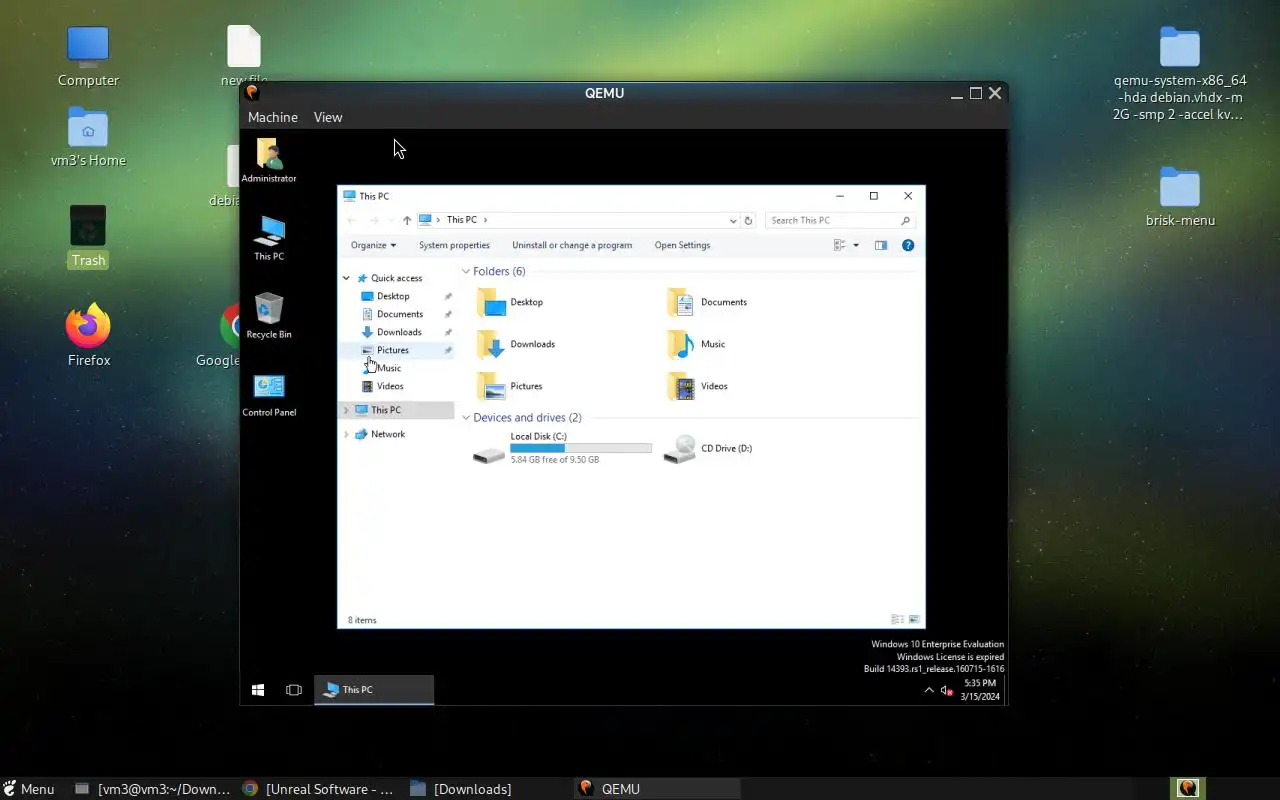Open Task View on the Windows taskbar

[x=294, y=690]
